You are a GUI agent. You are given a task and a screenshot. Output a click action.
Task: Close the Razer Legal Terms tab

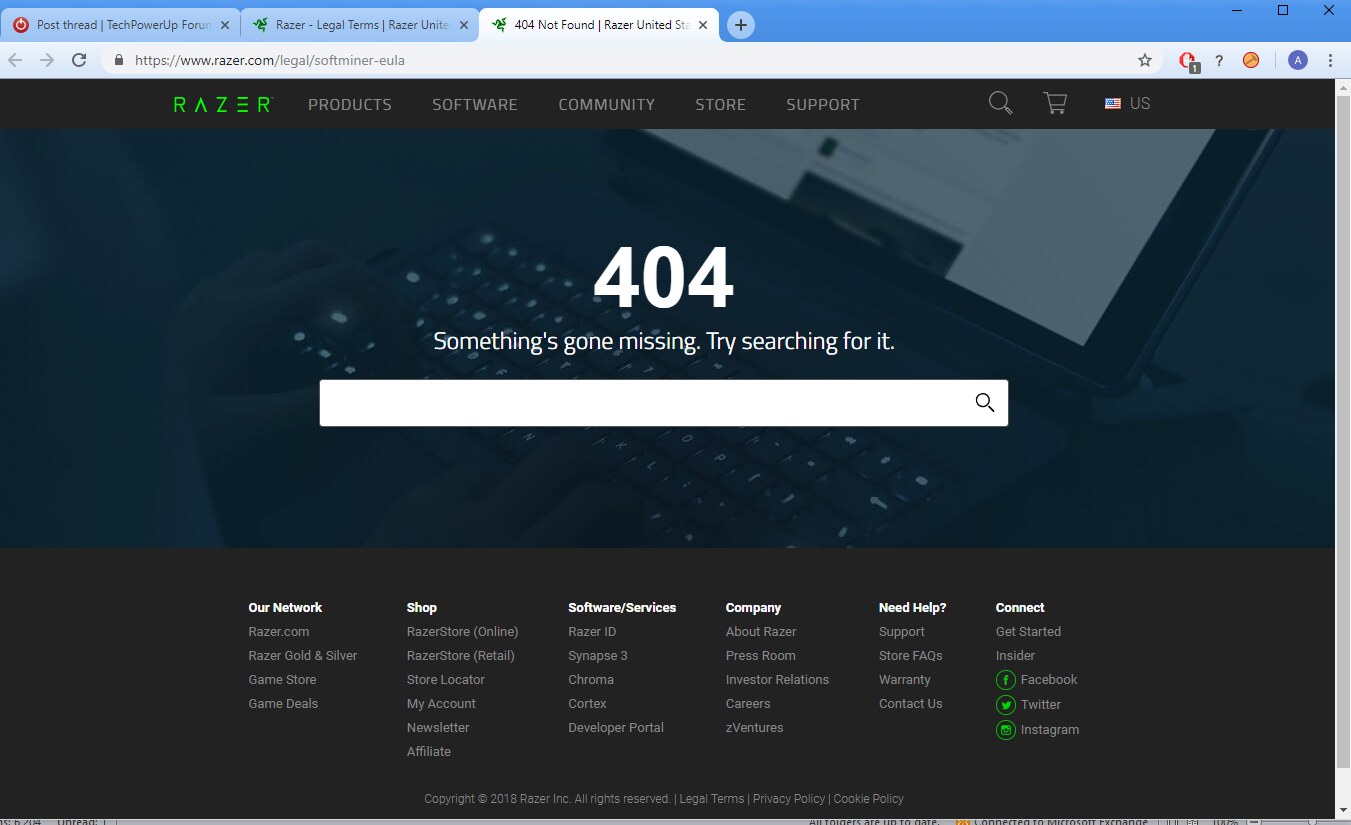tap(463, 25)
